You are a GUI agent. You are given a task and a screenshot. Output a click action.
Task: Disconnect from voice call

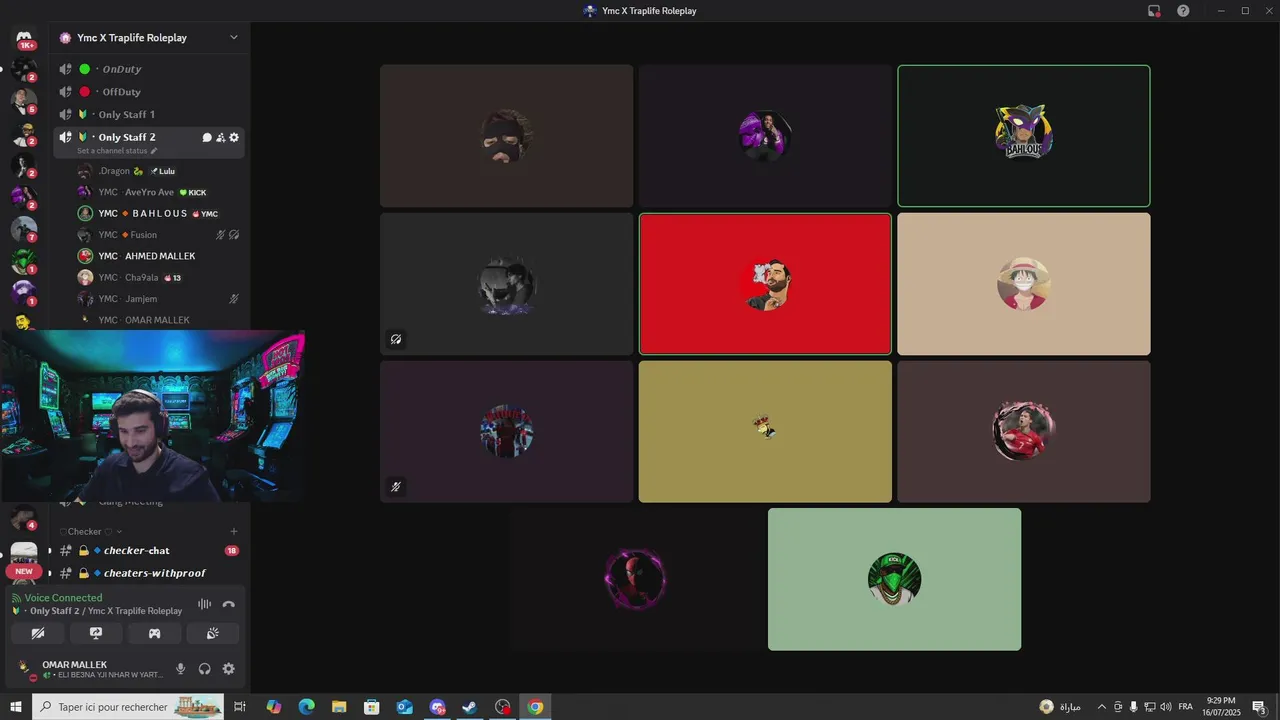(229, 604)
